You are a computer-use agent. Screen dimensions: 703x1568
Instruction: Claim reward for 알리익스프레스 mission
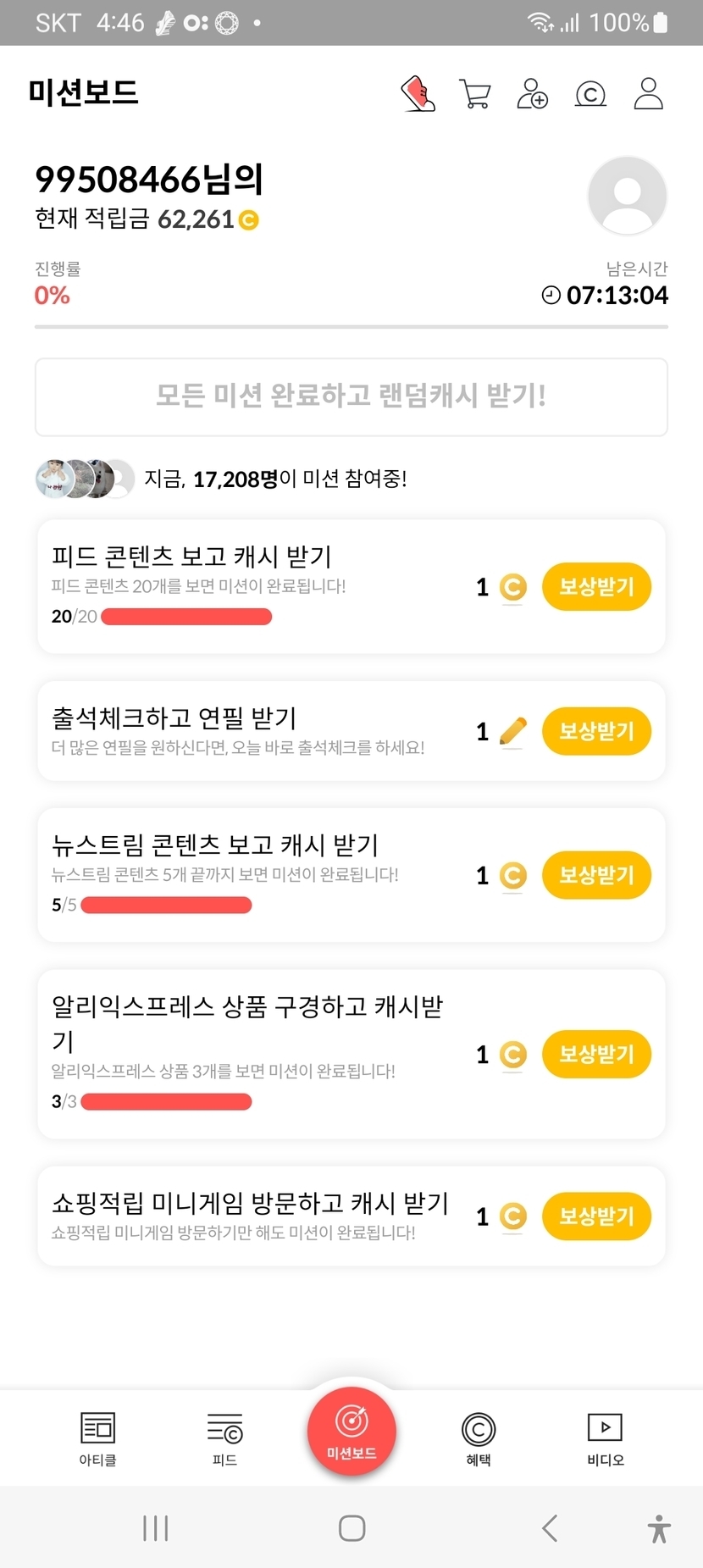[596, 1054]
